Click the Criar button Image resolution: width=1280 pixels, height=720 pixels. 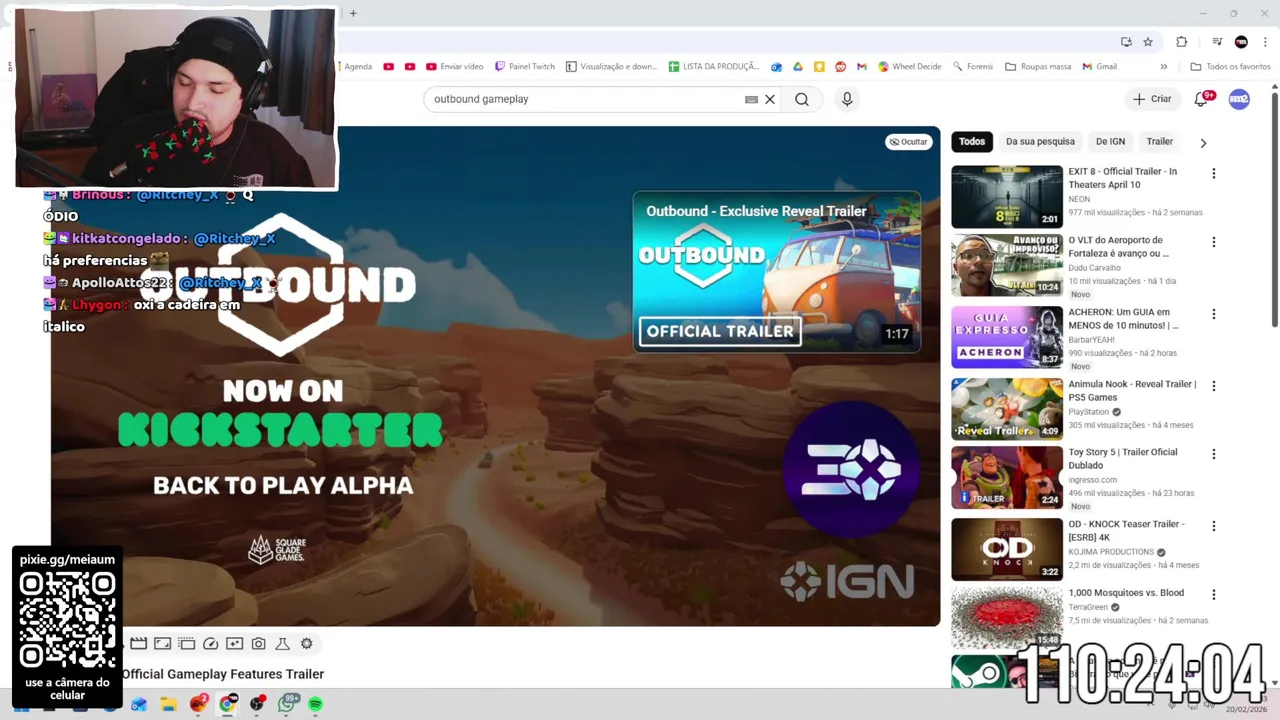(x=1152, y=99)
